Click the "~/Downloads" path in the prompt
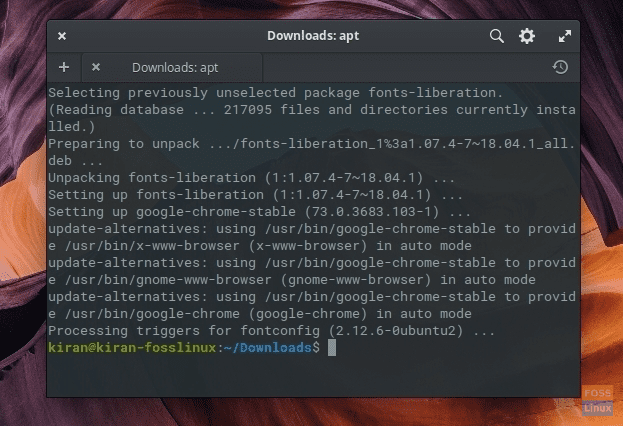Viewport: 623px width, 426px height. (x=267, y=348)
